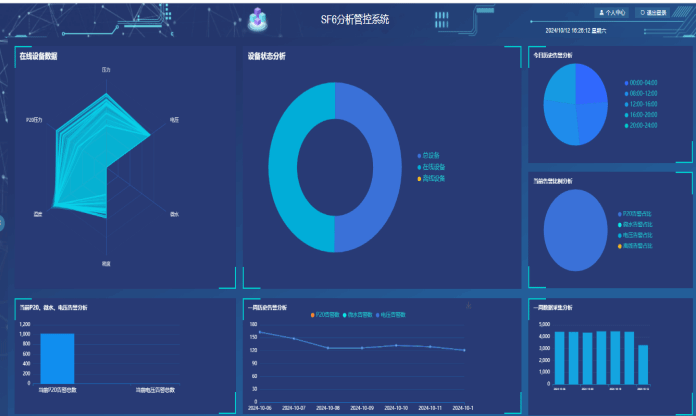
Task: Click the user icon in 个人中心
Action: (601, 13)
